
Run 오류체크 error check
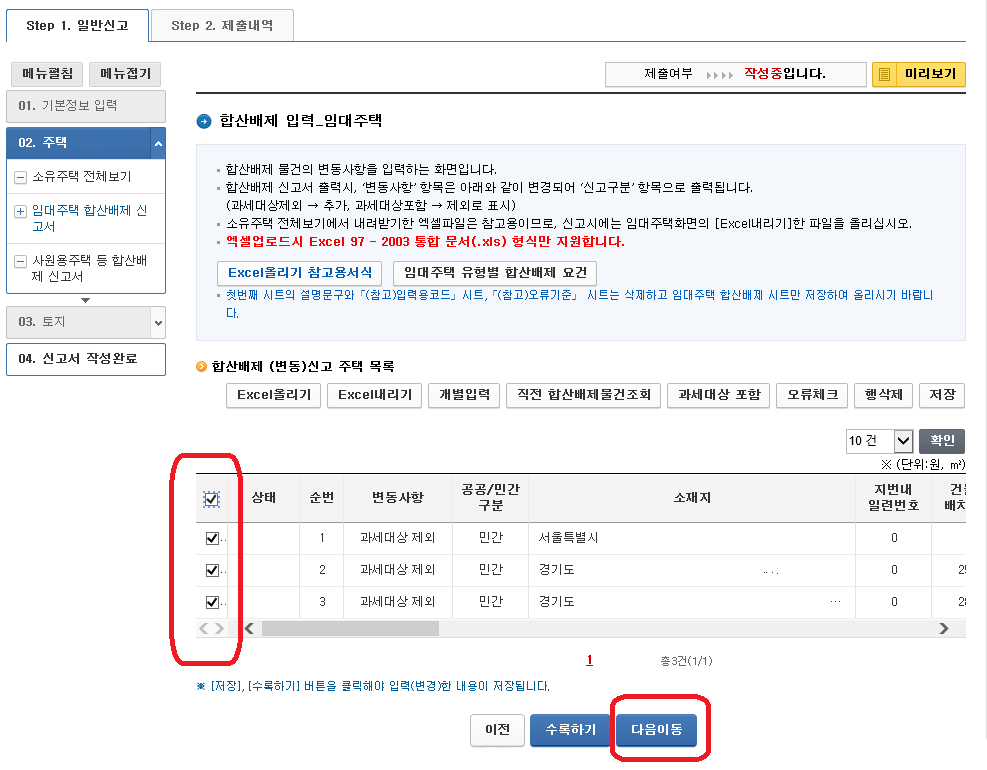tap(811, 395)
